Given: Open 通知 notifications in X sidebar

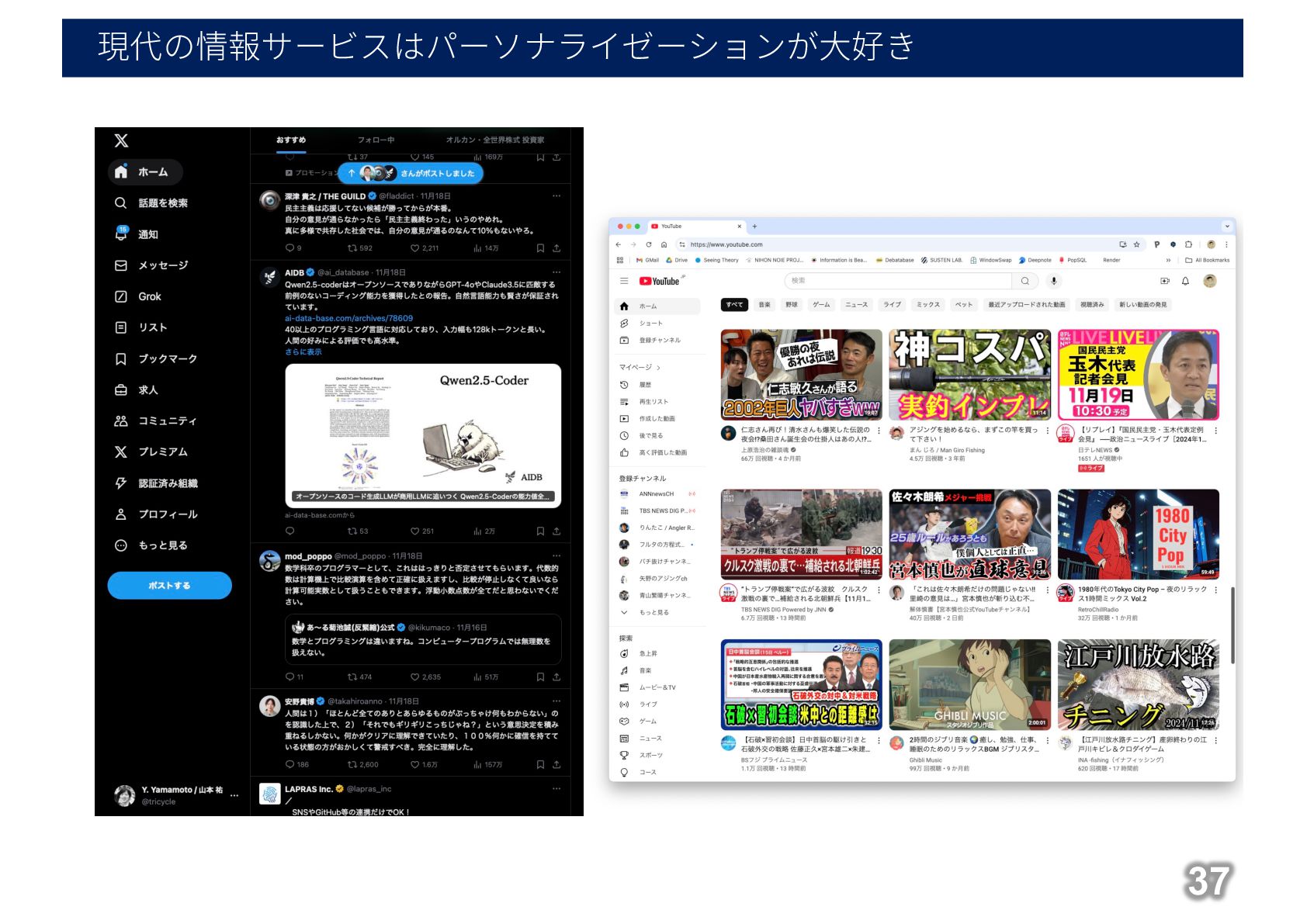Looking at the screenshot, I should (x=137, y=234).
